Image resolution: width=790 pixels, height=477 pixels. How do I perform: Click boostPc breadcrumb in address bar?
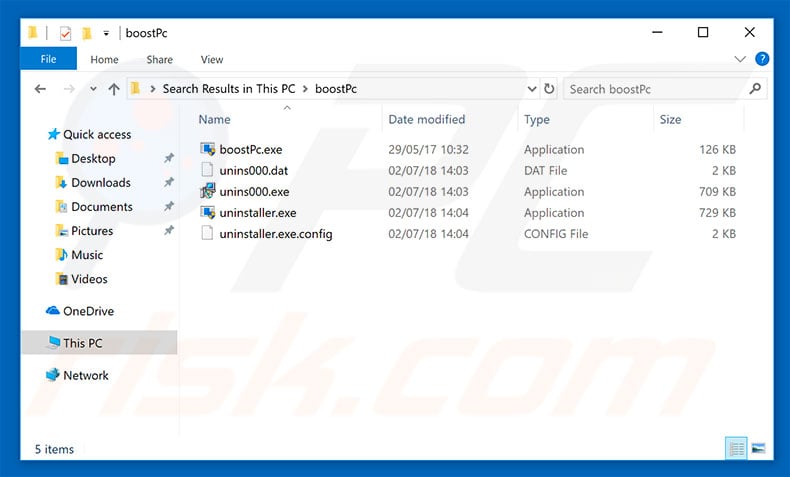pyautogui.click(x=336, y=89)
